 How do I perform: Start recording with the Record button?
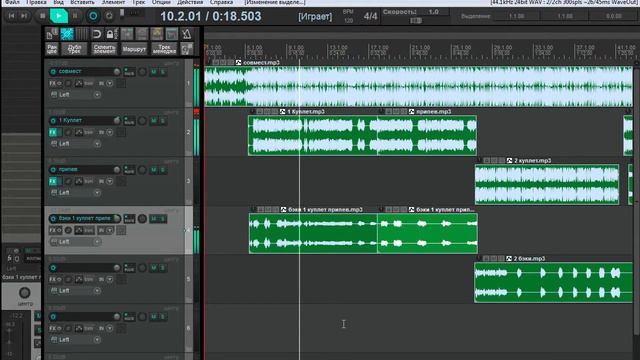click(93, 16)
